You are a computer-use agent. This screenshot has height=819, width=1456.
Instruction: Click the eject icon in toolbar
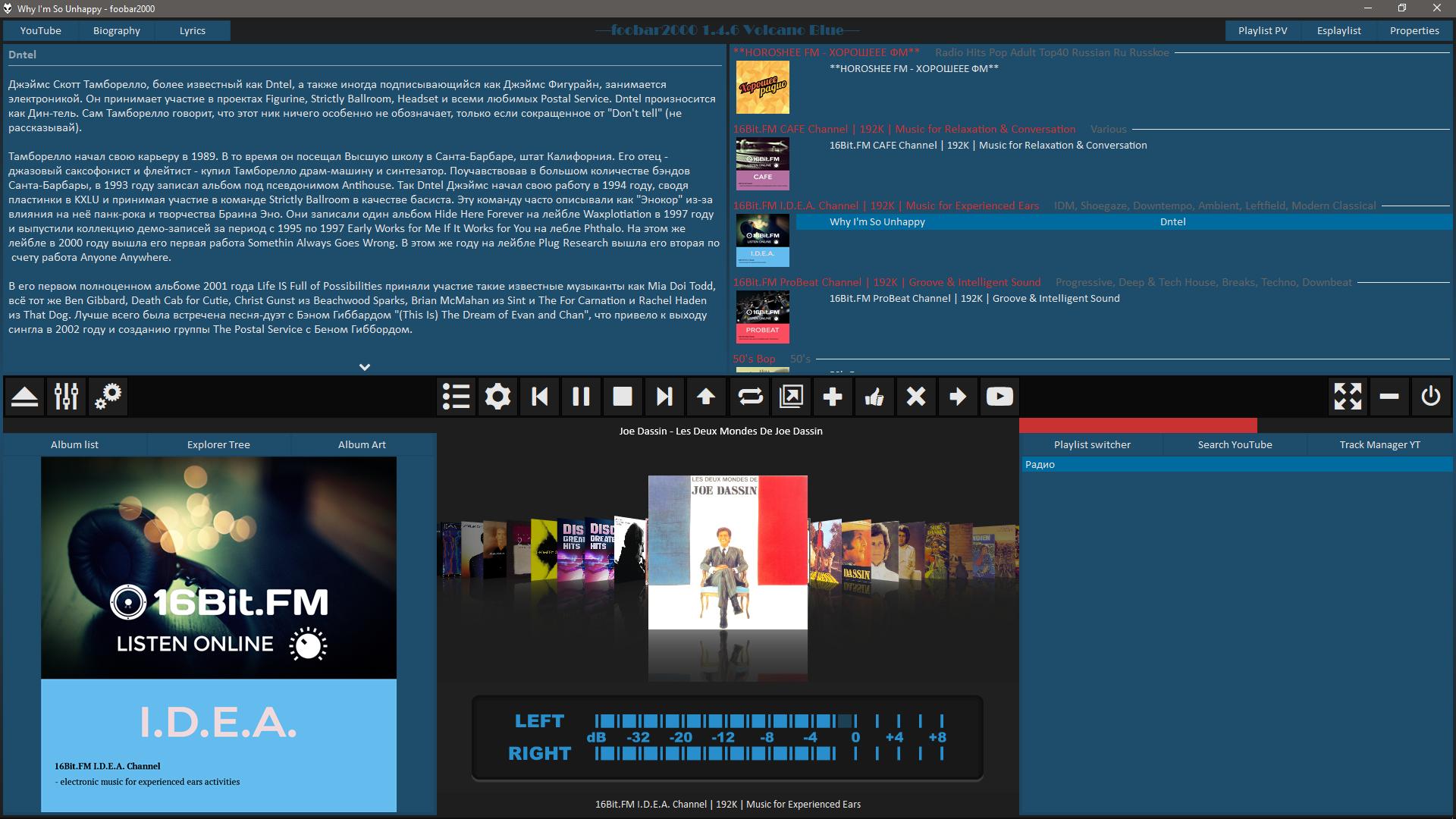pyautogui.click(x=25, y=397)
